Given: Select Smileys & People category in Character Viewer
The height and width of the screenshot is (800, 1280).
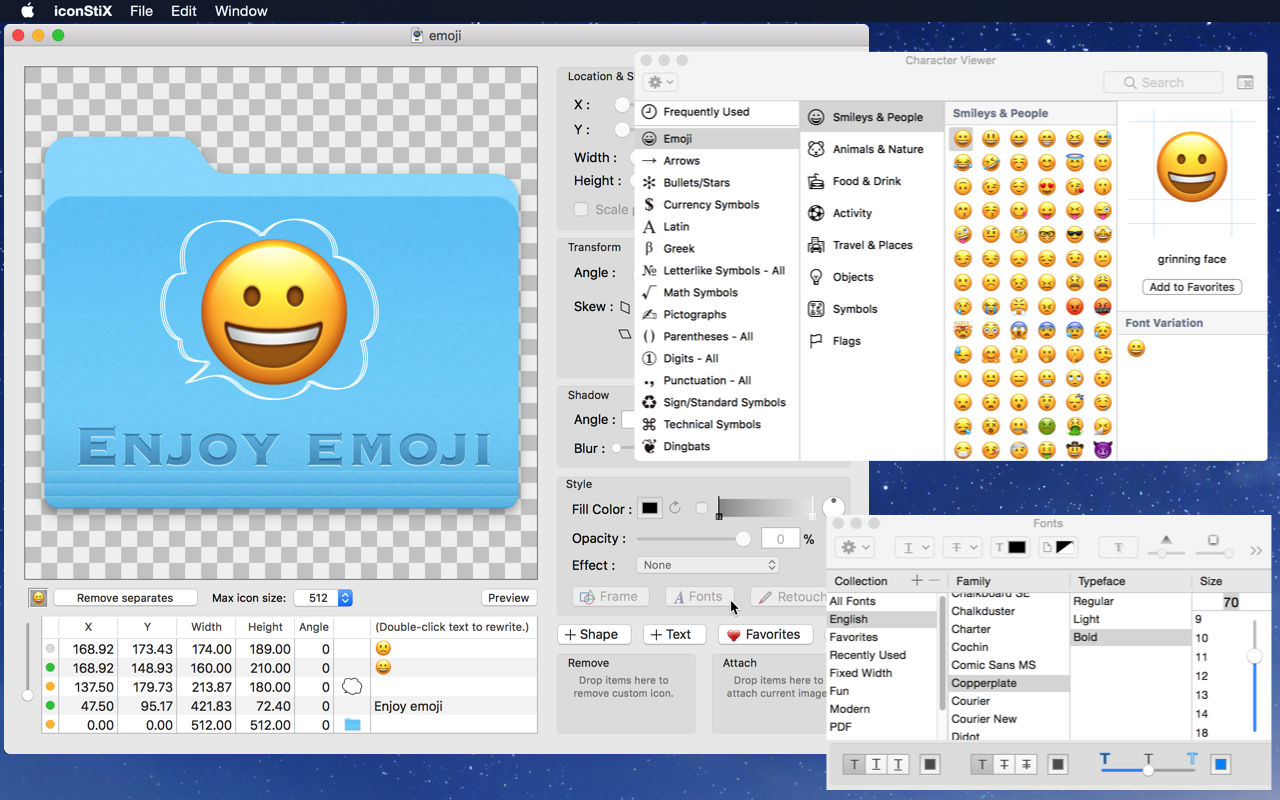Looking at the screenshot, I should click(872, 117).
